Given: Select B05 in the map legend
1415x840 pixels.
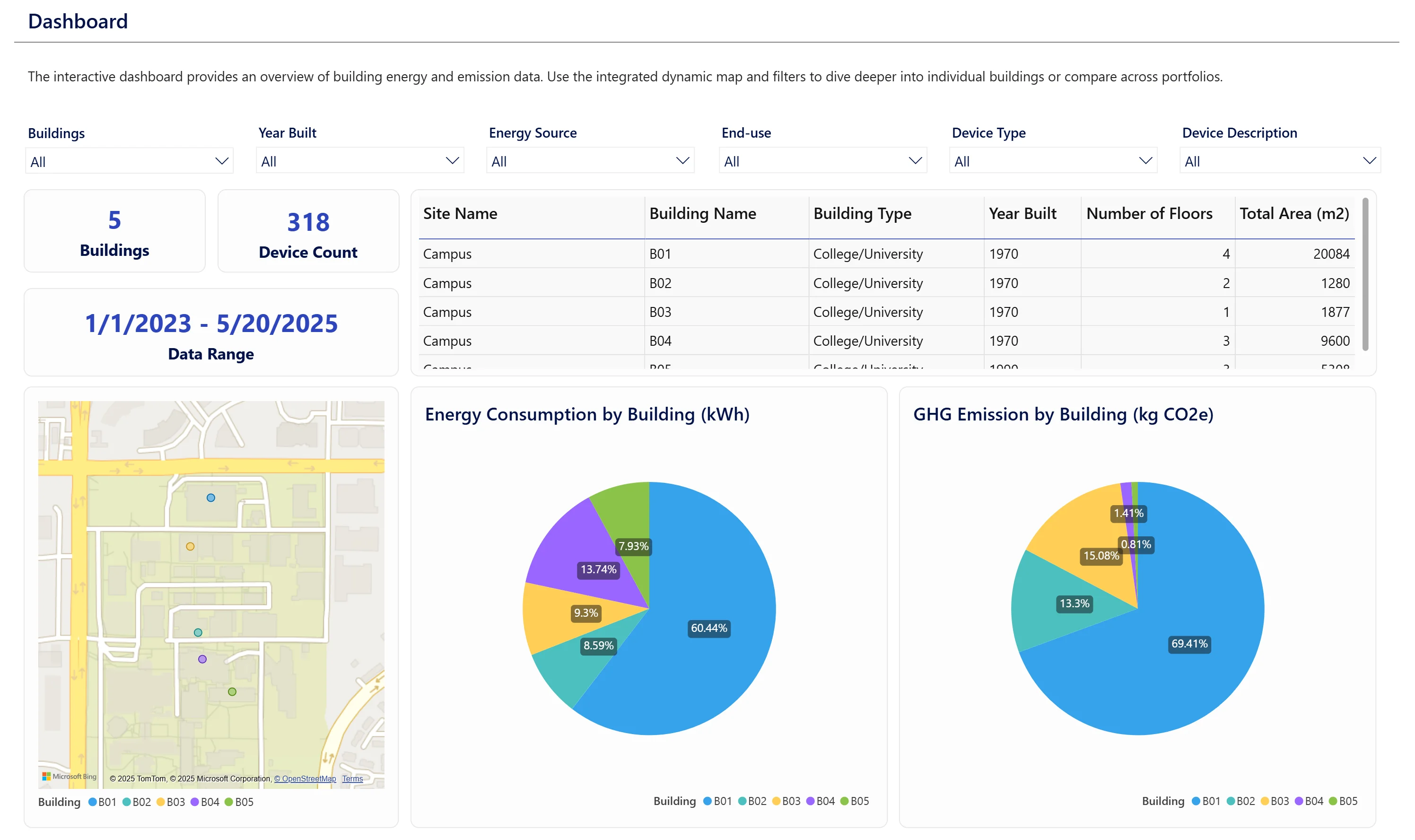Looking at the screenshot, I should (239, 803).
